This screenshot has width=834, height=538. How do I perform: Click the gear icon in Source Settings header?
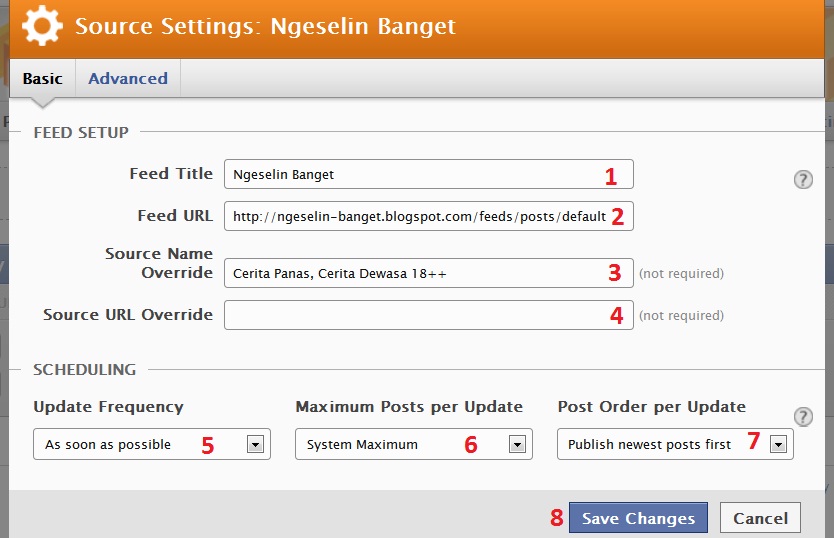click(x=42, y=25)
